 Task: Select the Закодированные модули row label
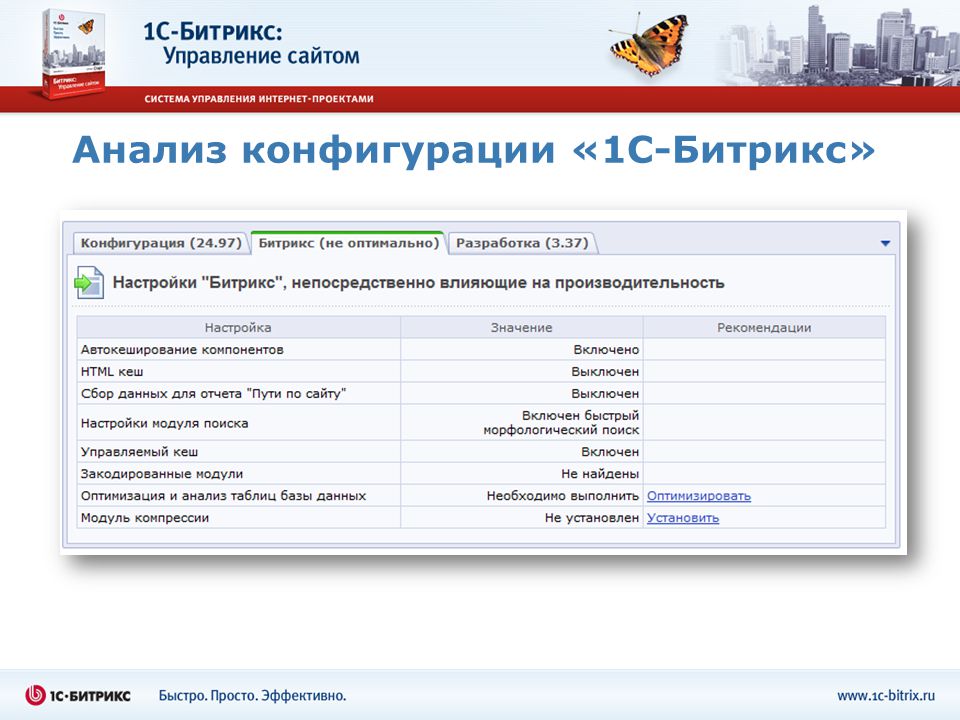[162, 474]
